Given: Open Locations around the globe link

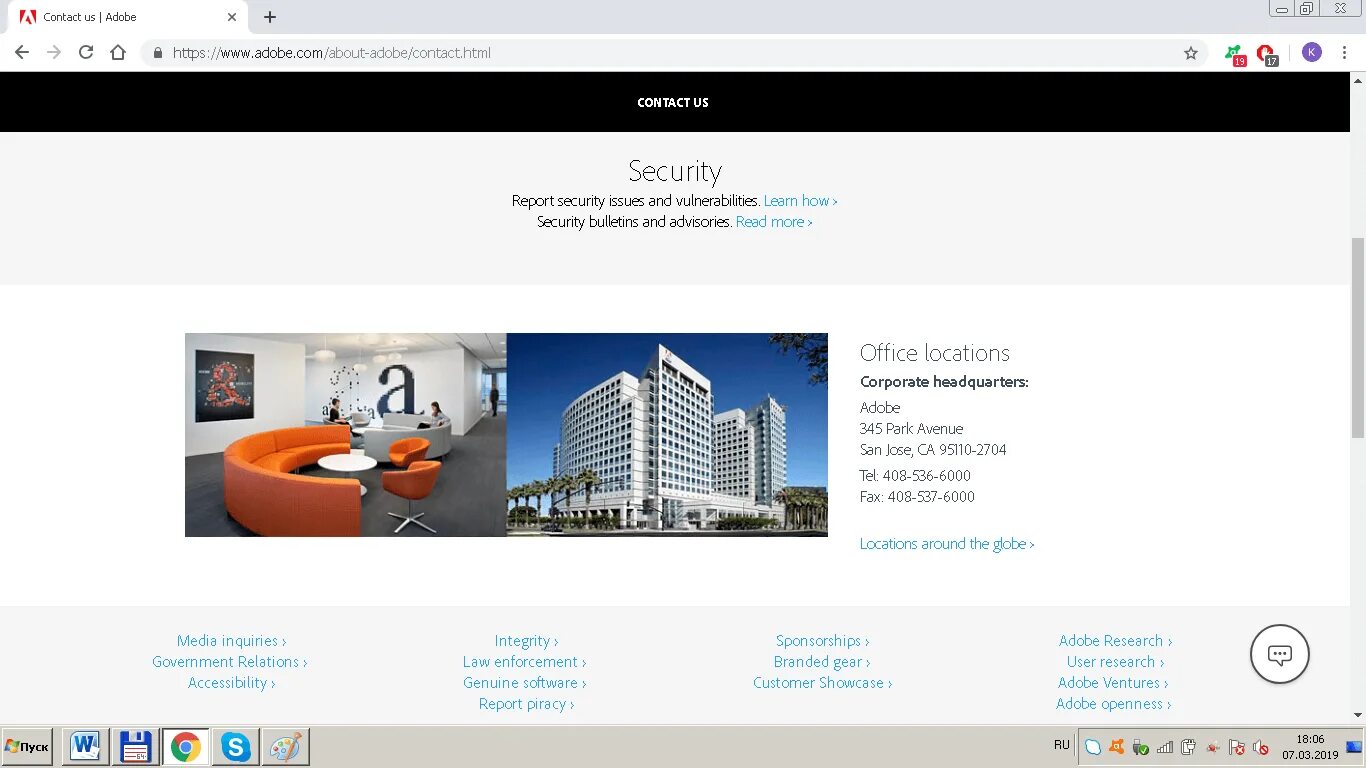Looking at the screenshot, I should (947, 544).
